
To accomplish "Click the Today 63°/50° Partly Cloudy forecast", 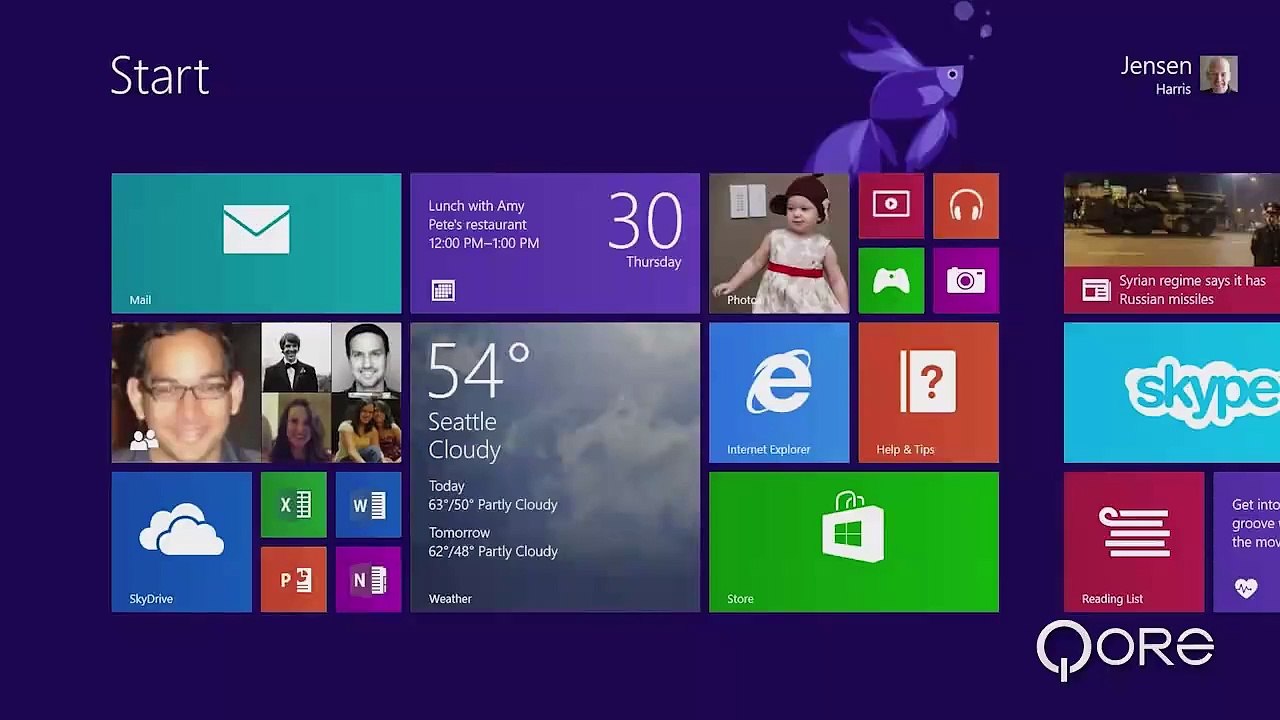I will 493,495.
